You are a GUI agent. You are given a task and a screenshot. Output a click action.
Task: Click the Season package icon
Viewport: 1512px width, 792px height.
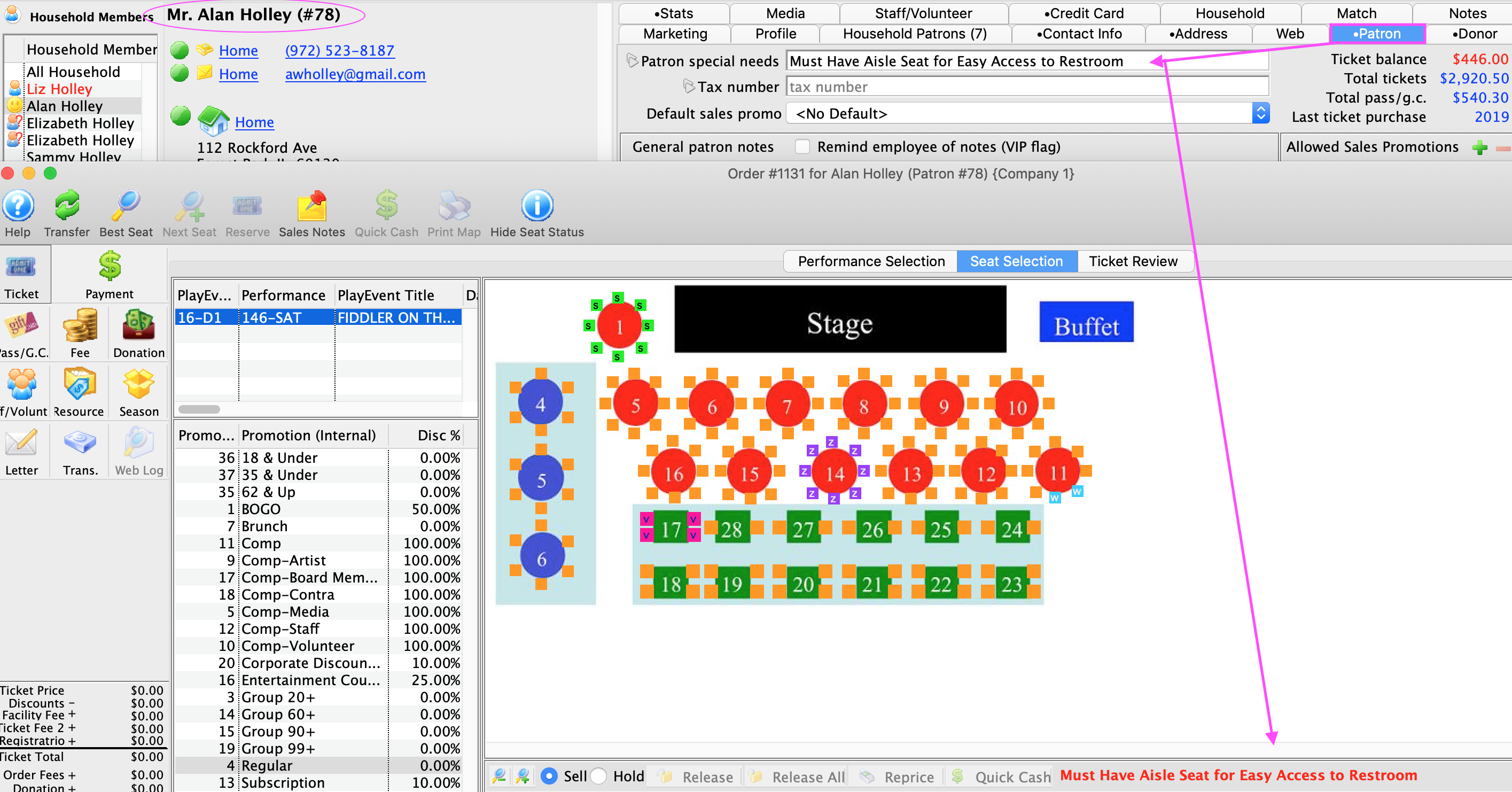coord(138,384)
